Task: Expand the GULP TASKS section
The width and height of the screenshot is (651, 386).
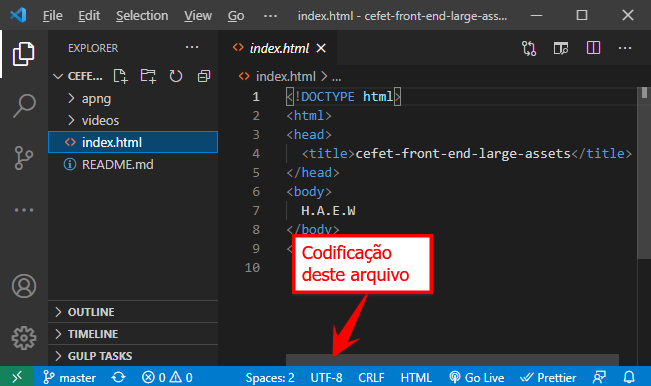Action: 133,356
